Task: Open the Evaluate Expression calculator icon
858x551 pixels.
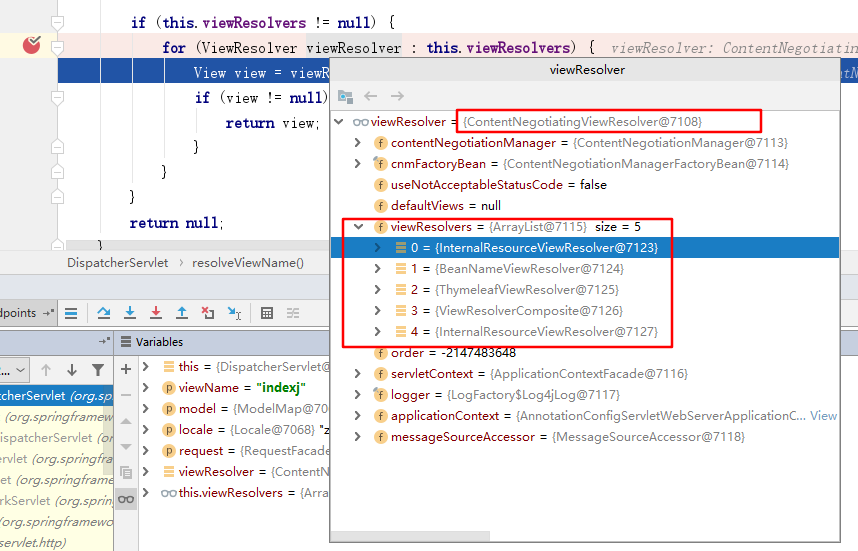Action: click(267, 313)
